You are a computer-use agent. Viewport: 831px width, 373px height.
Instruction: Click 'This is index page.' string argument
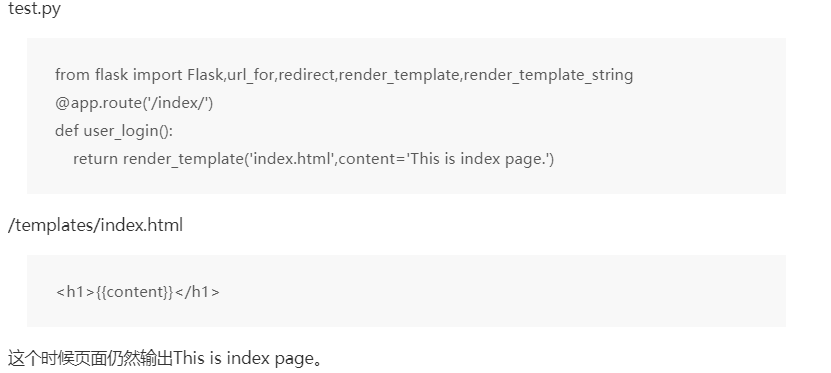coord(478,159)
